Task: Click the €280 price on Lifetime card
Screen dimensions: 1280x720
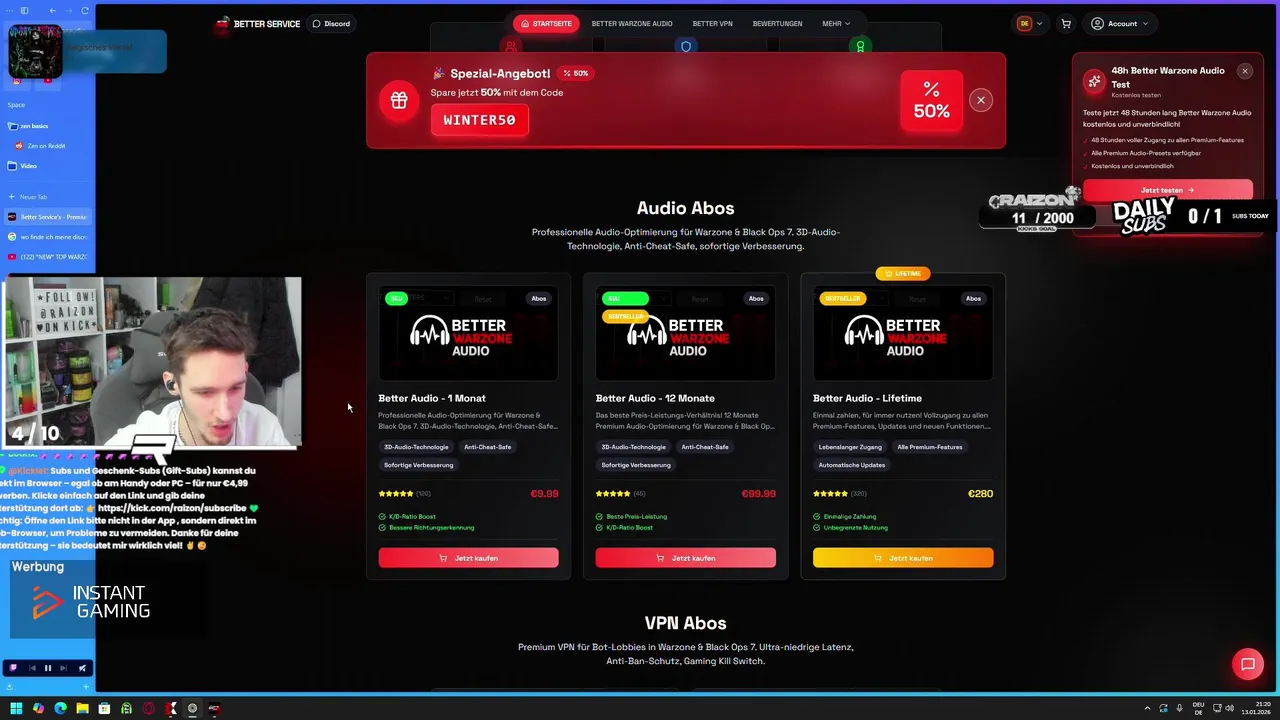Action: coord(980,494)
